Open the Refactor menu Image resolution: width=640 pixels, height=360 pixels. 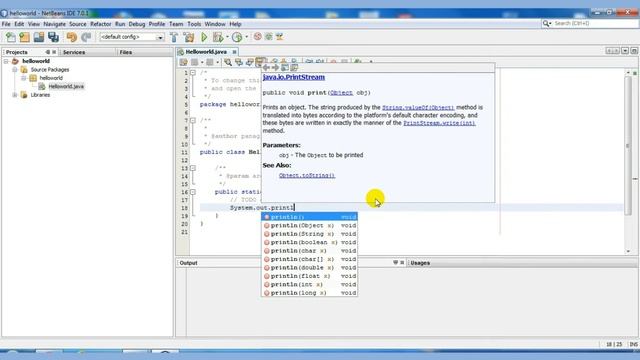point(100,24)
